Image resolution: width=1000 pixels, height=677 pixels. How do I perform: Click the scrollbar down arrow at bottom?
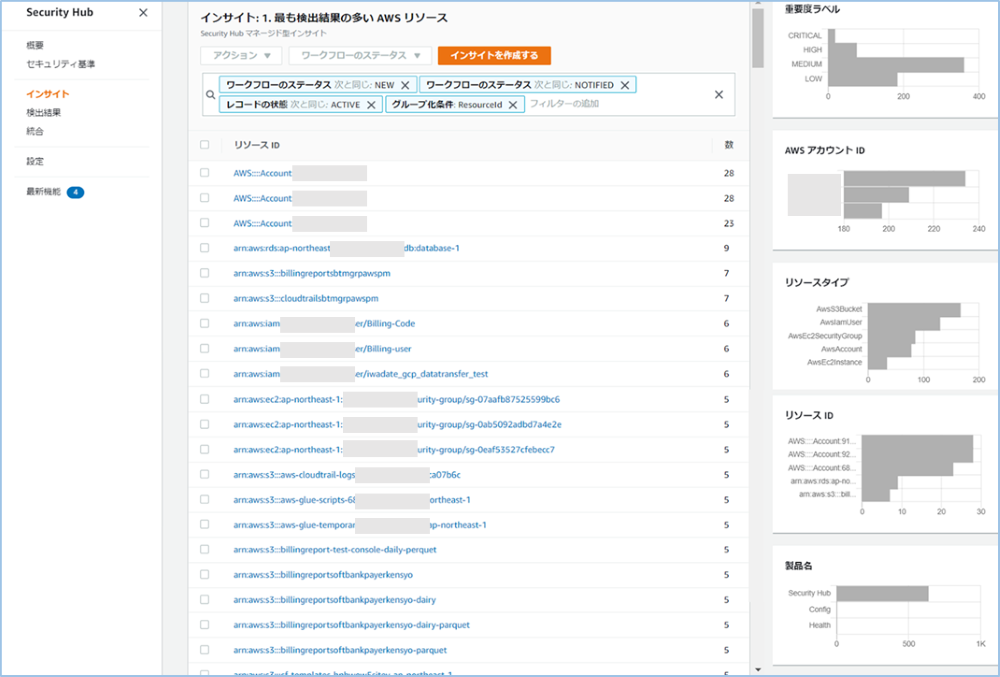[758, 670]
